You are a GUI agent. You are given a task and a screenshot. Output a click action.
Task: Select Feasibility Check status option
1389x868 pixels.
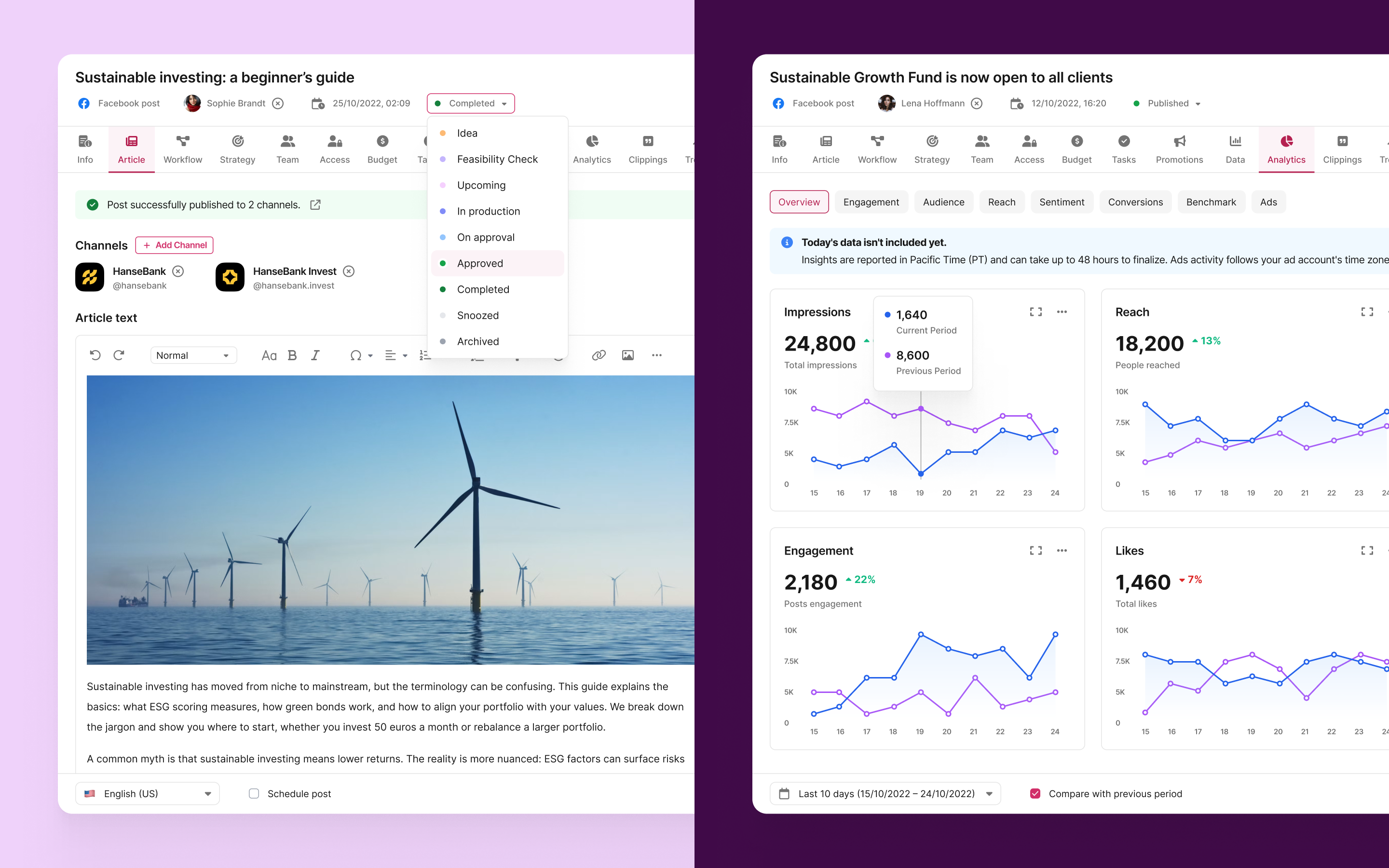498,159
